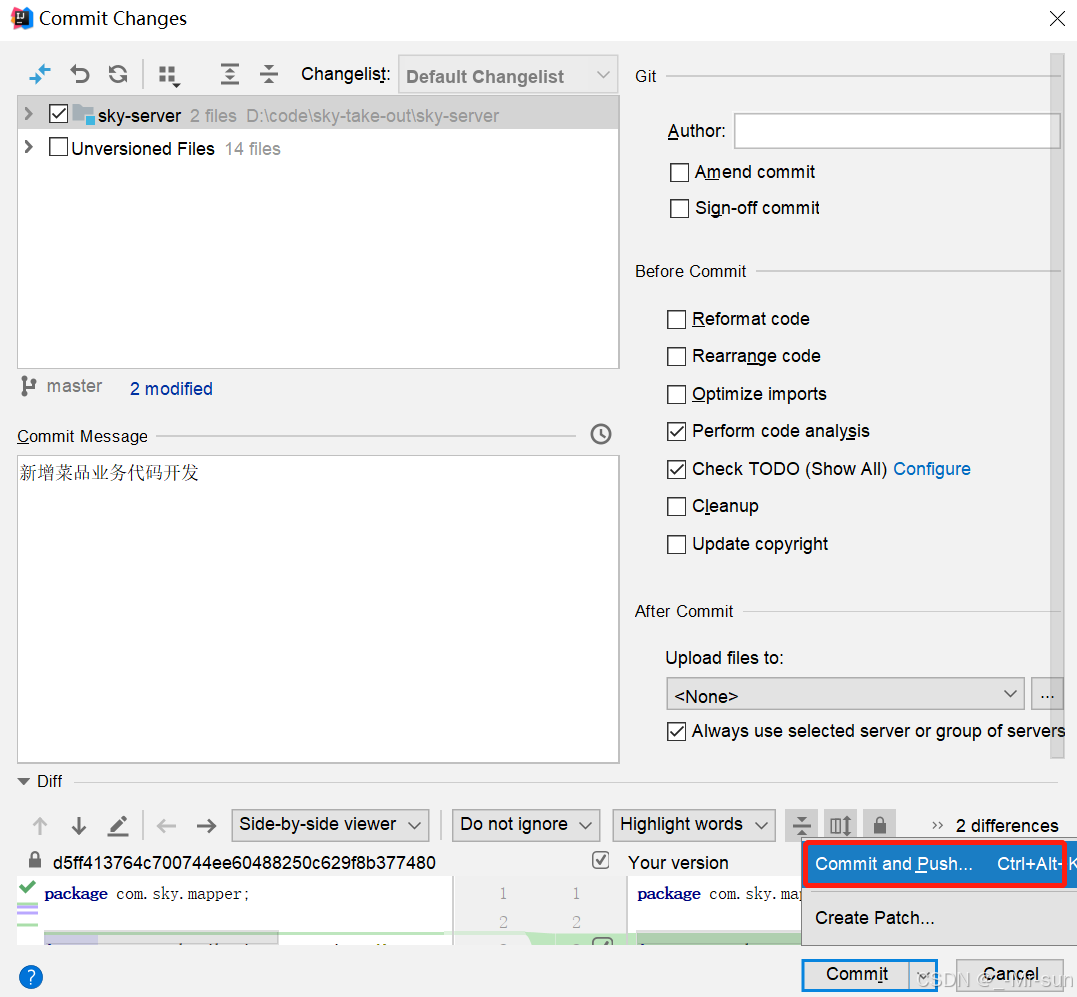Close the Commit Changes dialog
The height and width of the screenshot is (997, 1077).
[x=1058, y=19]
